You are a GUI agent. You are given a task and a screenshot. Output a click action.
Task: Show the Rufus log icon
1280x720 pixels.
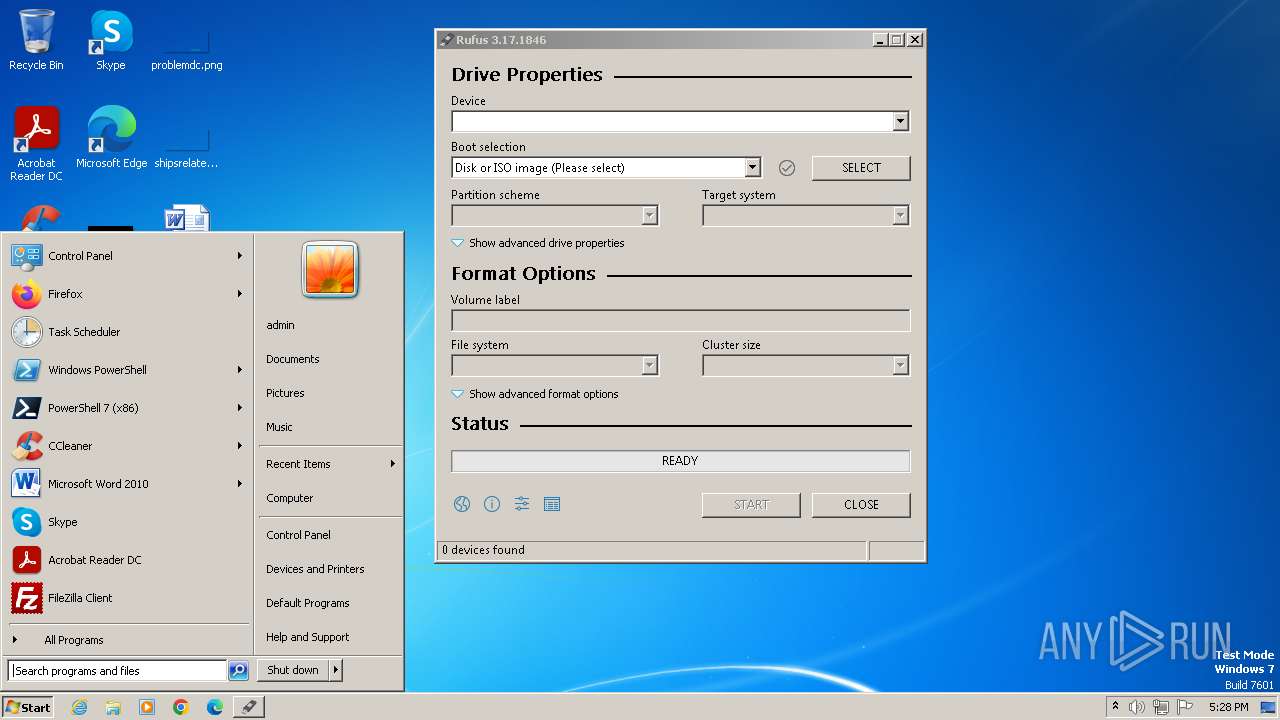pyautogui.click(x=552, y=504)
